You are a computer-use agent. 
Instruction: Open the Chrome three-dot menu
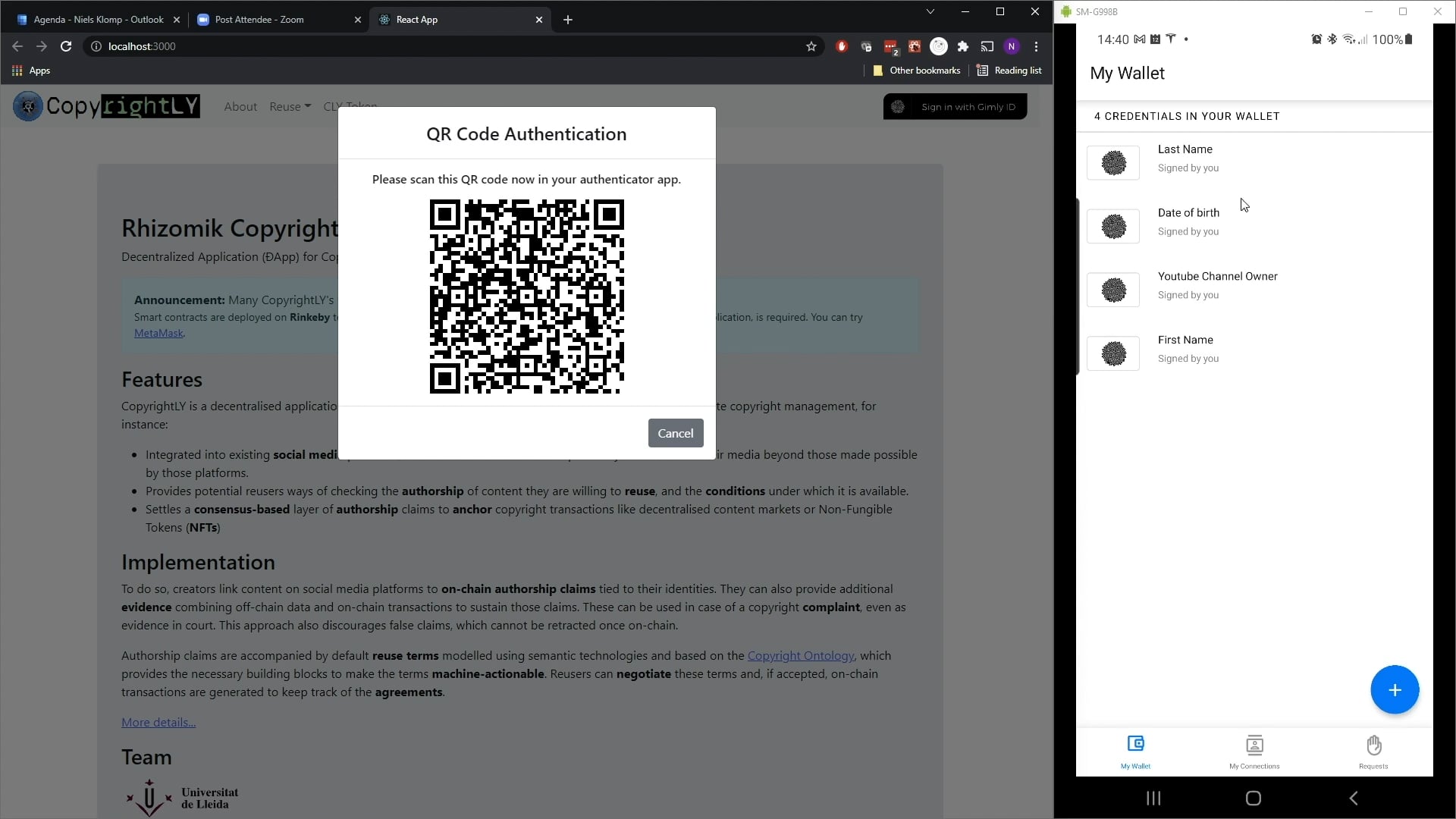pyautogui.click(x=1037, y=46)
